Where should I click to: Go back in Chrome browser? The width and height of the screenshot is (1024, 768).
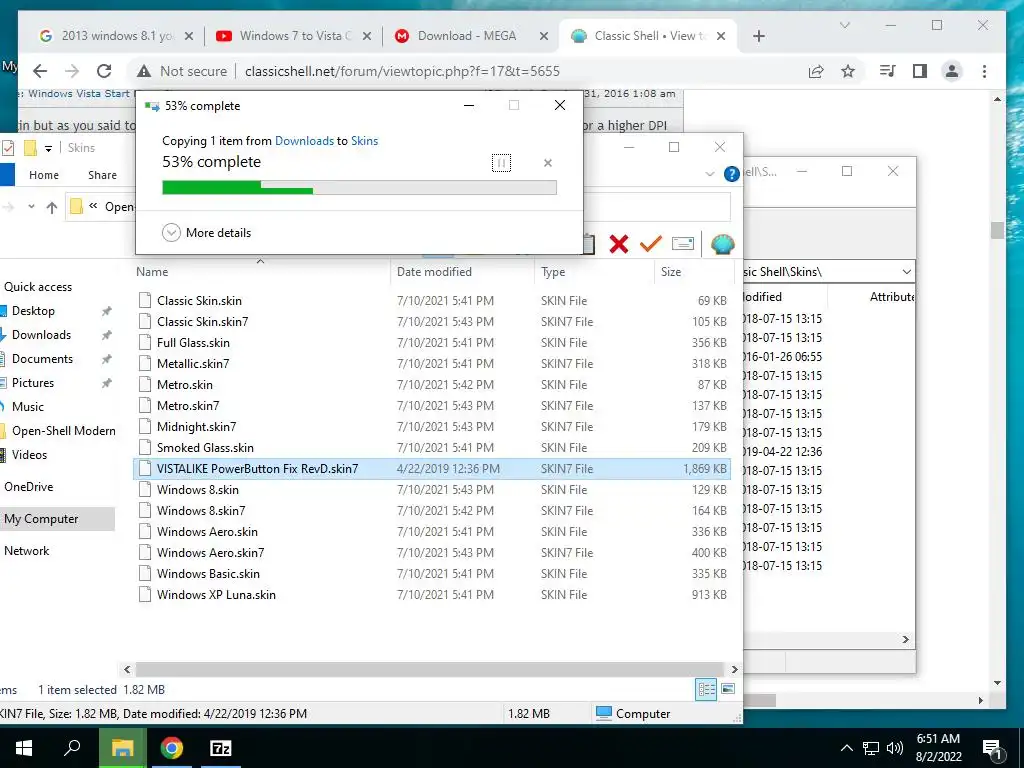40,71
